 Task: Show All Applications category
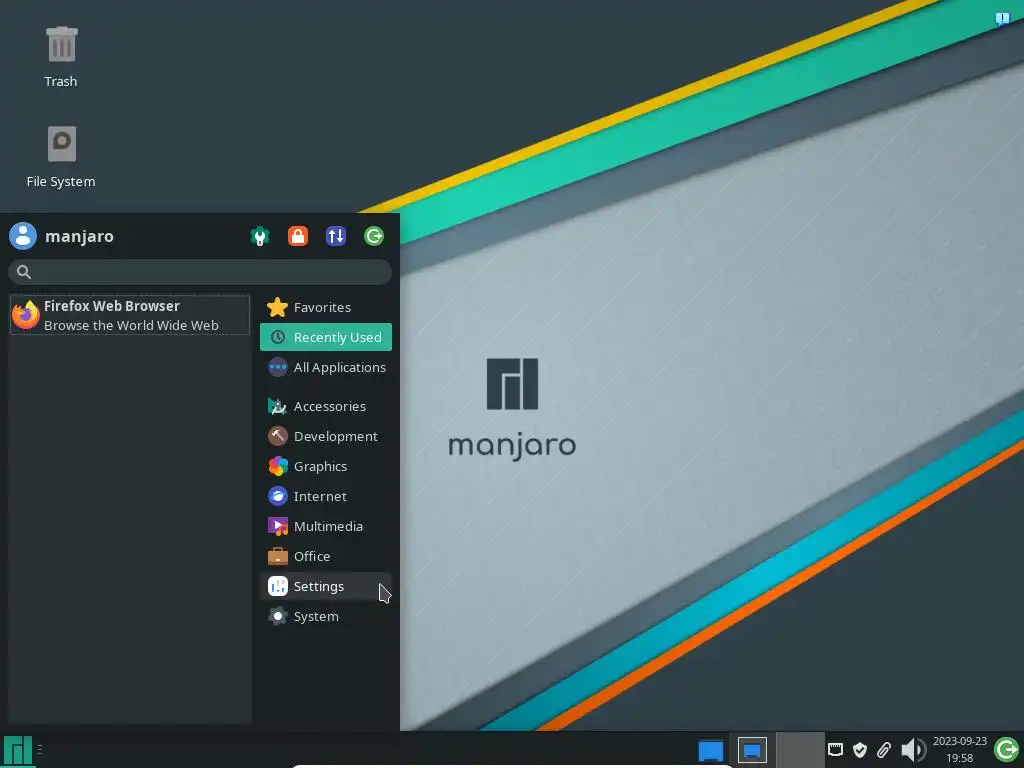click(x=326, y=367)
